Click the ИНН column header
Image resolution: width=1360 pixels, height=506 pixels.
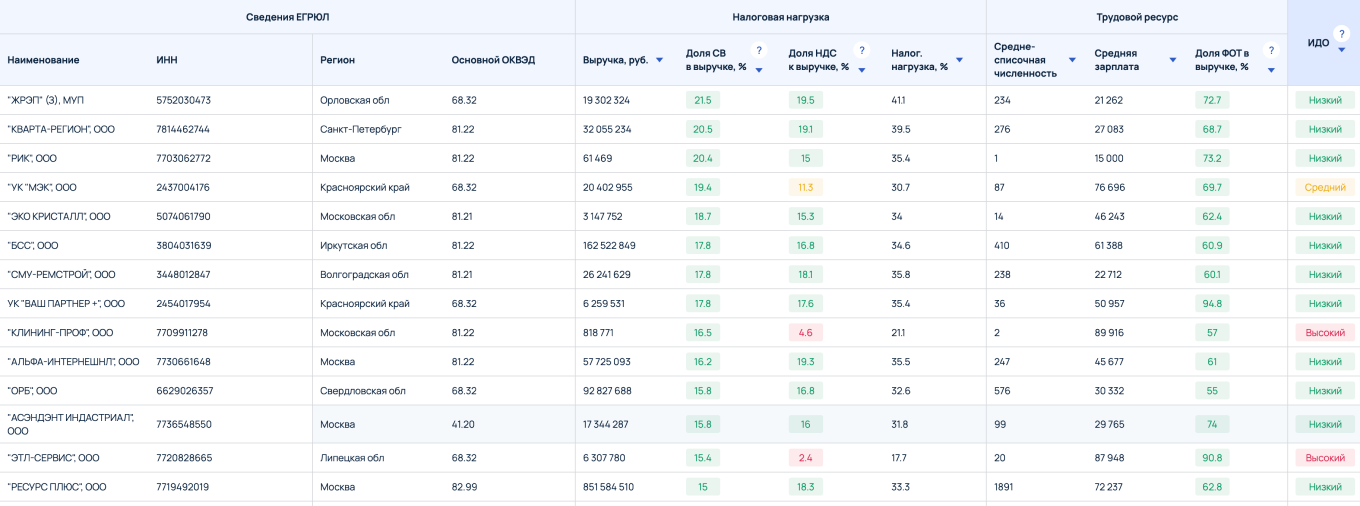pos(167,60)
